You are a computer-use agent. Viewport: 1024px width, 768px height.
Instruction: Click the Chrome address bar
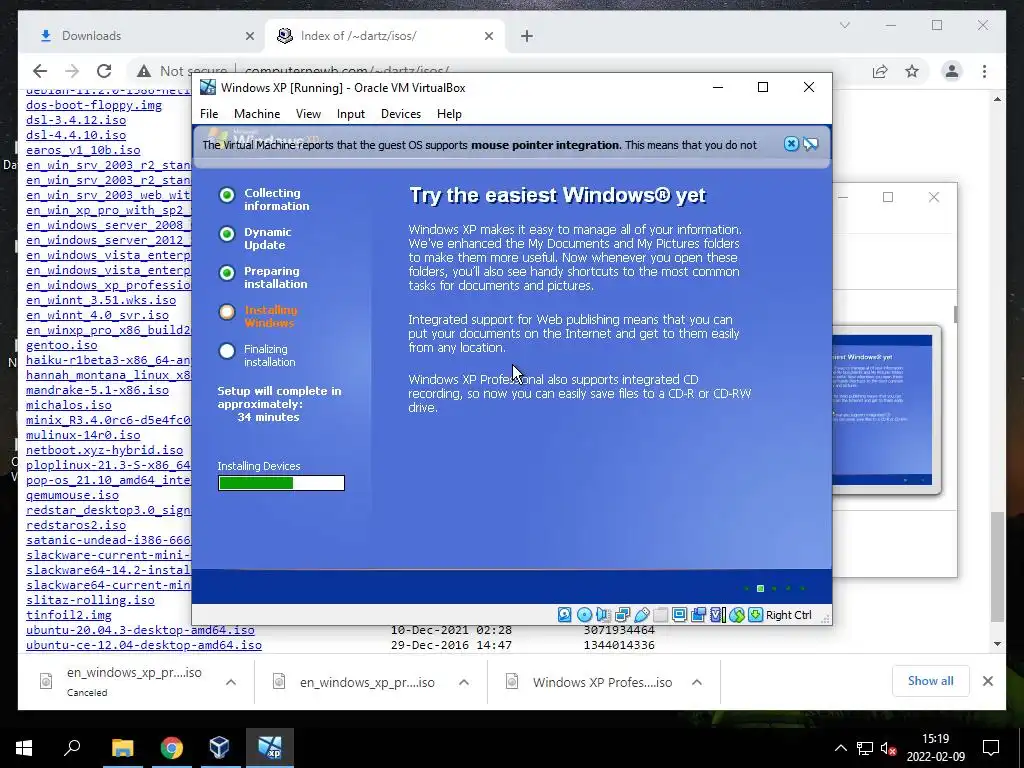point(496,71)
